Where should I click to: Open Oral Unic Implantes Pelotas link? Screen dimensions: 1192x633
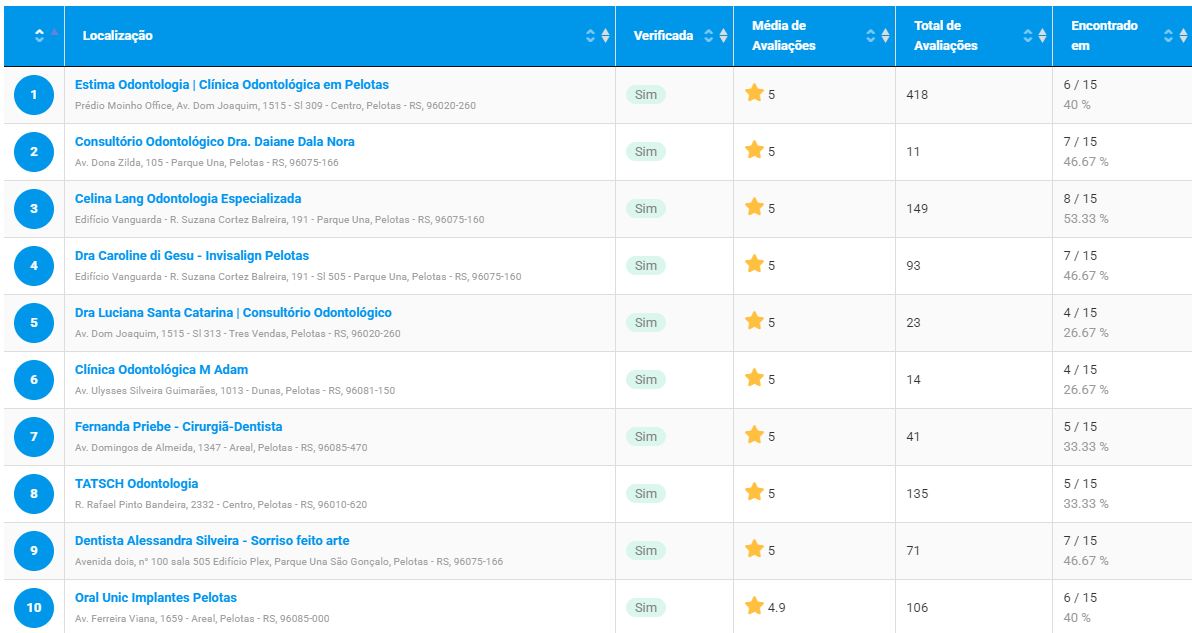pos(156,597)
